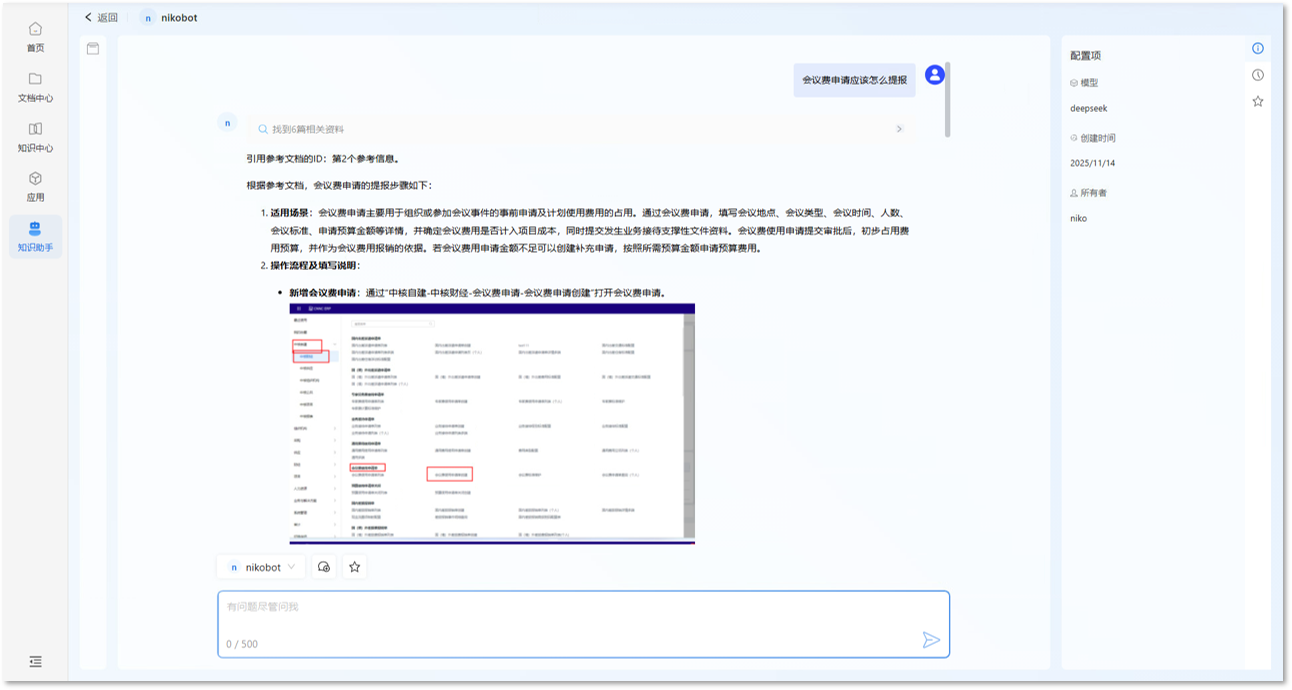Click the star icon in right panel
Viewport: 1292px width, 690px height.
pyautogui.click(x=1258, y=101)
